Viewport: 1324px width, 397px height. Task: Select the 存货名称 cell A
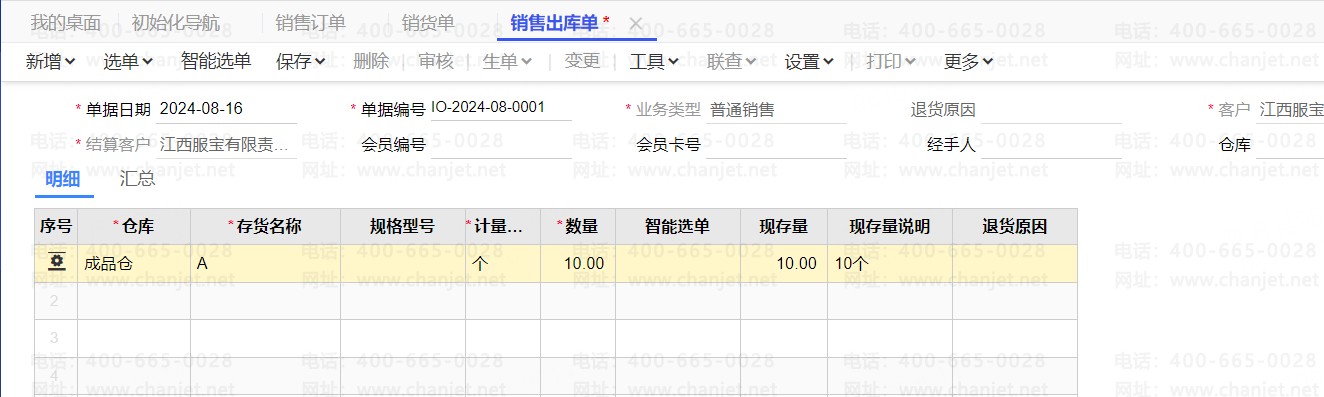pyautogui.click(x=265, y=264)
